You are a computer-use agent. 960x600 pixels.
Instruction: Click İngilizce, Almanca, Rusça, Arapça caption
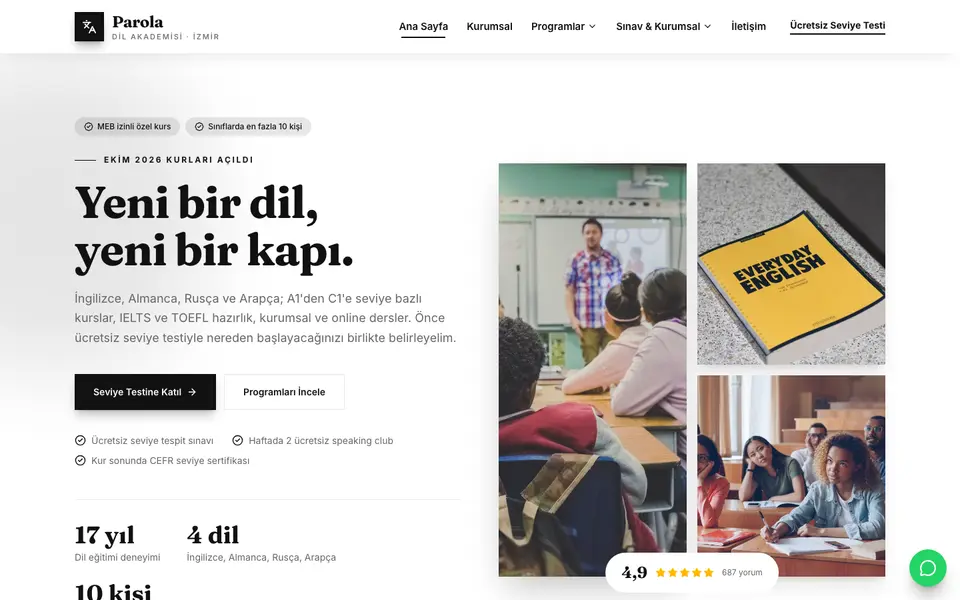pyautogui.click(x=261, y=557)
